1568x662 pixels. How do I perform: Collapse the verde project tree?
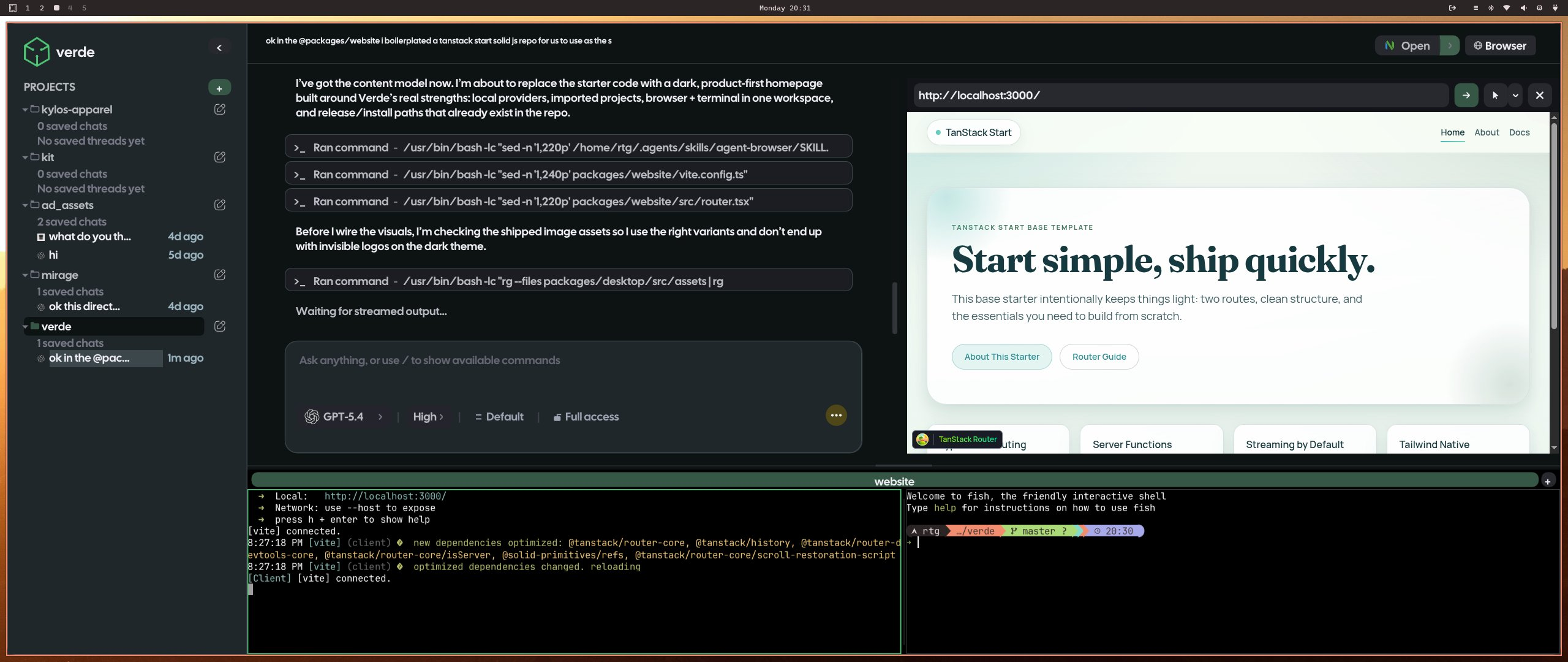coord(25,327)
